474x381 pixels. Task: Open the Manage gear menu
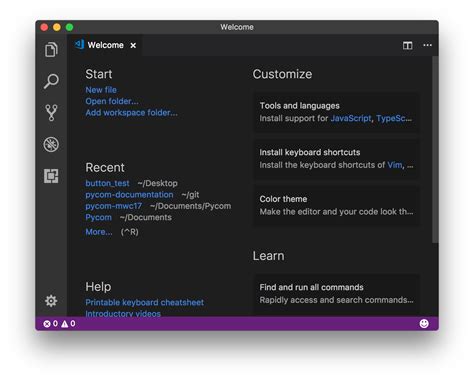pos(51,301)
